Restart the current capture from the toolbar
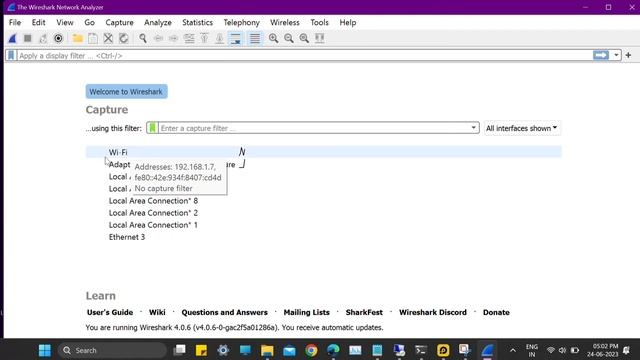 click(43, 38)
